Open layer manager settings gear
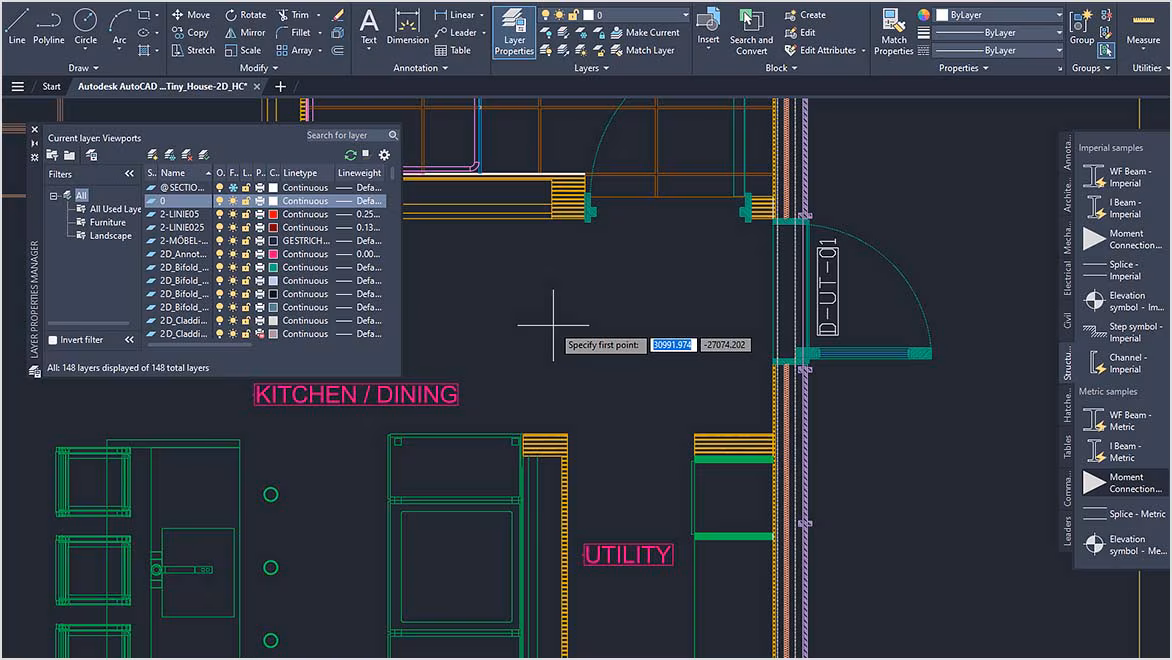1172x660 pixels. [x=384, y=155]
